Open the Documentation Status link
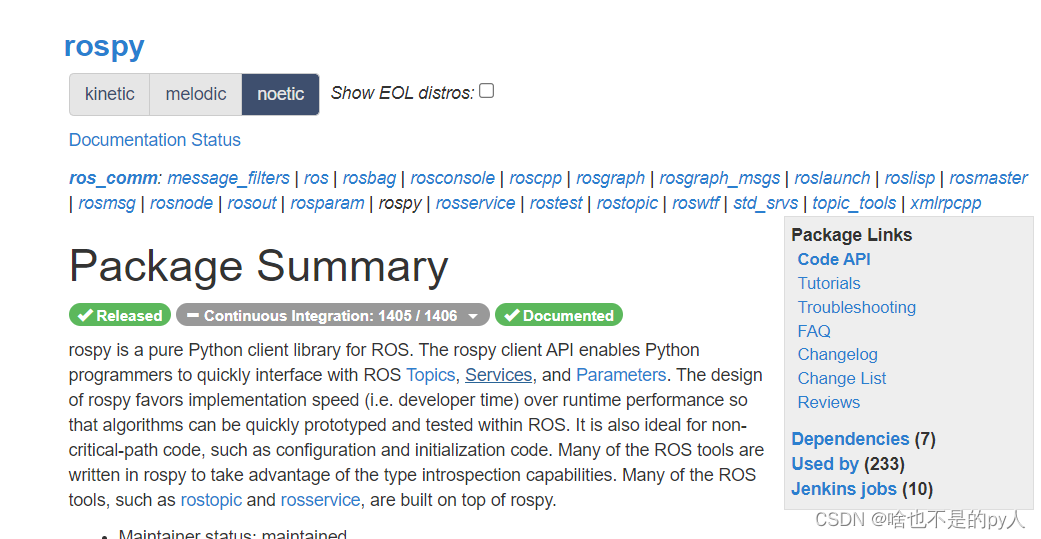Viewport: 1041px width, 539px height. [155, 140]
